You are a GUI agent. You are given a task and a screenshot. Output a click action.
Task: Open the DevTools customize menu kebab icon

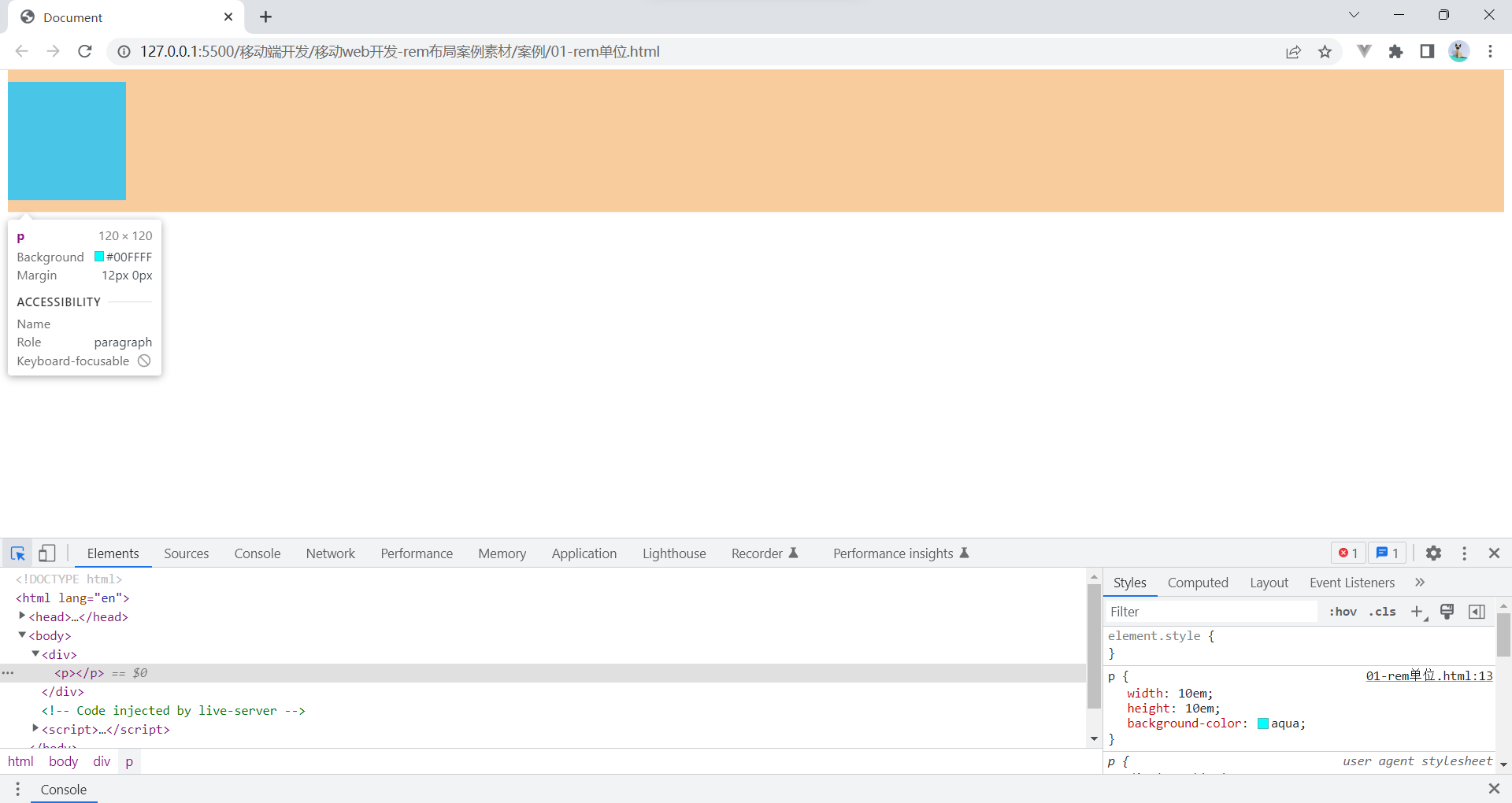point(1464,553)
